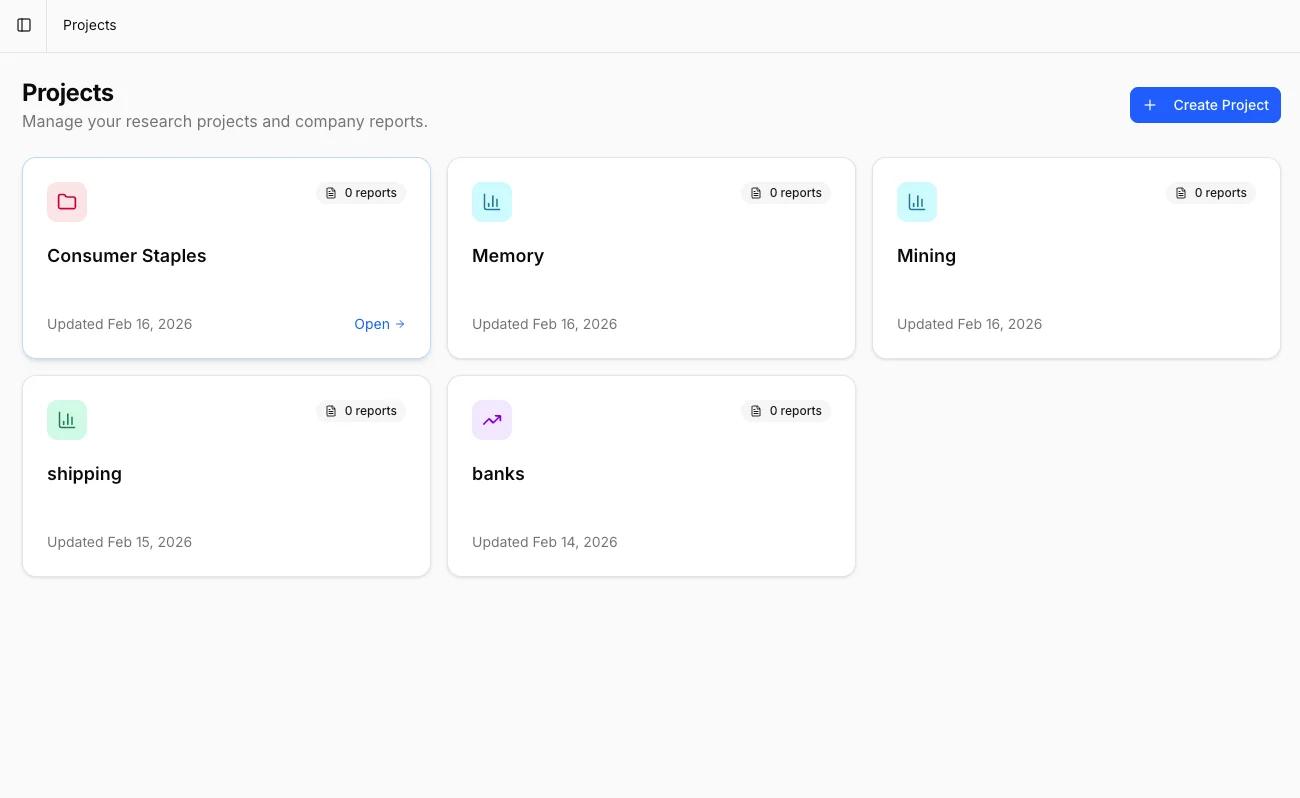Click the Memory project title

[x=507, y=255]
